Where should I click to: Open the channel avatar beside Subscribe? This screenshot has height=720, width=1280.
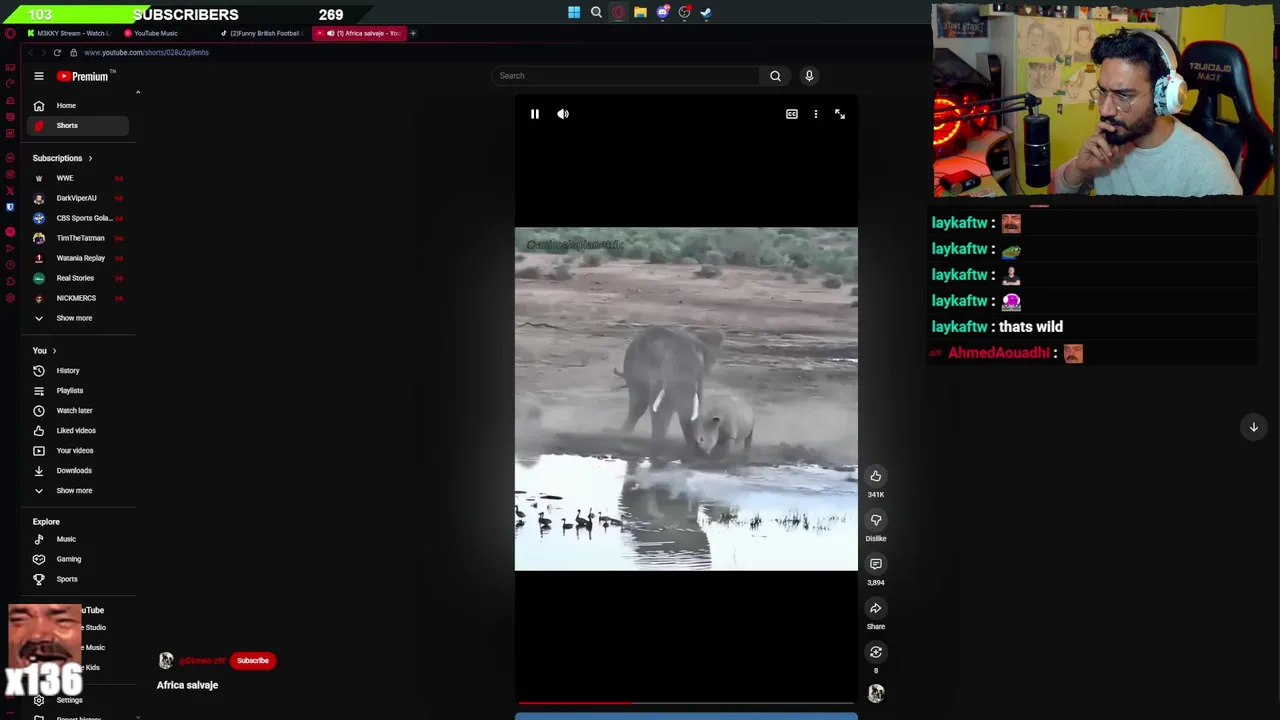click(x=166, y=660)
